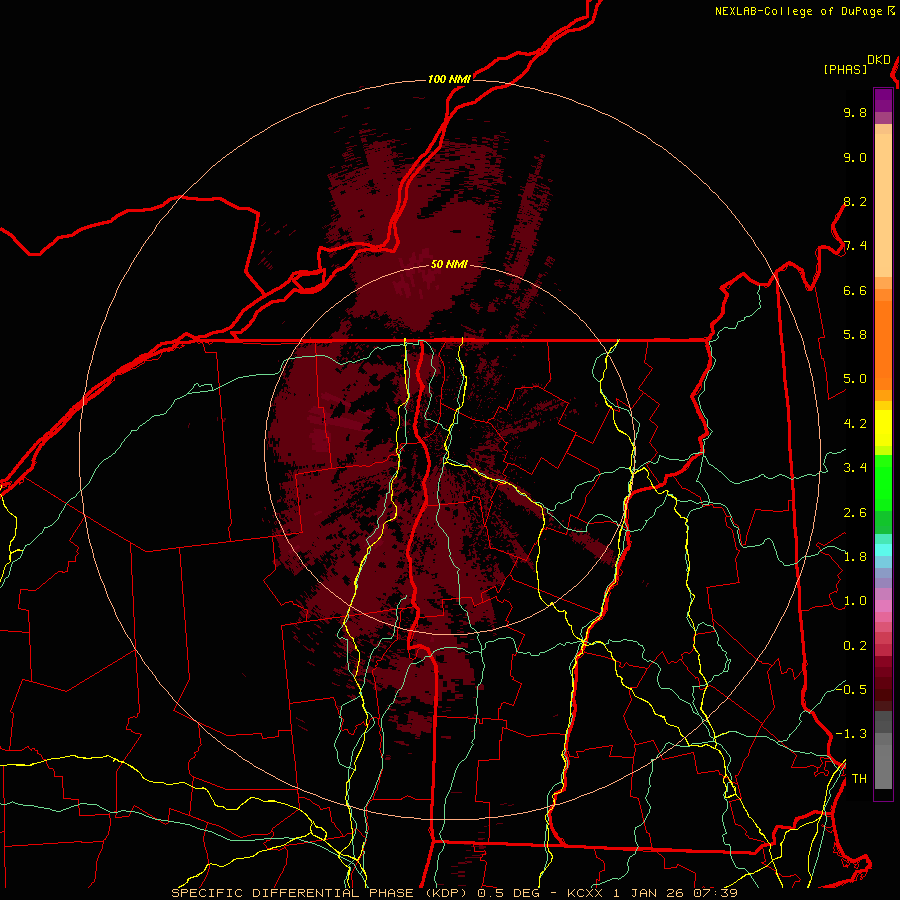Image resolution: width=900 pixels, height=900 pixels.
Task: Click the [PHAS] units label
Action: point(845,69)
